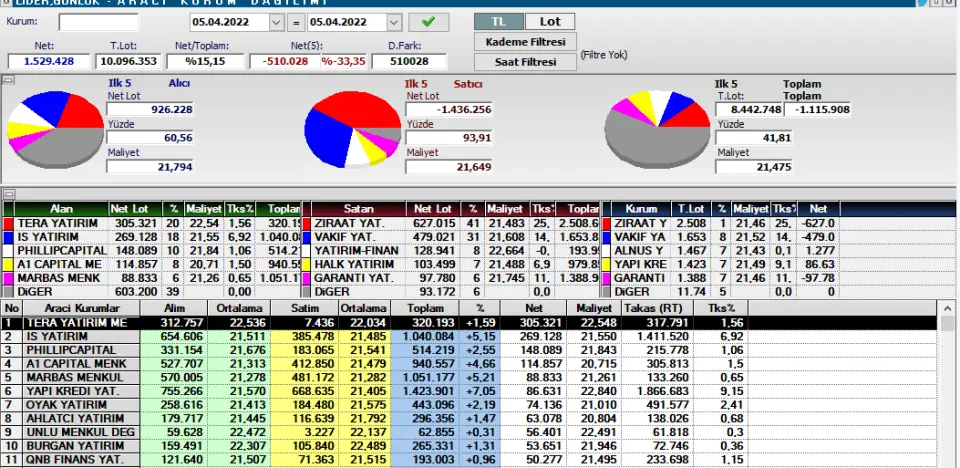Click red swatch beside TERA YATIRIM in Alan table

click(9, 223)
